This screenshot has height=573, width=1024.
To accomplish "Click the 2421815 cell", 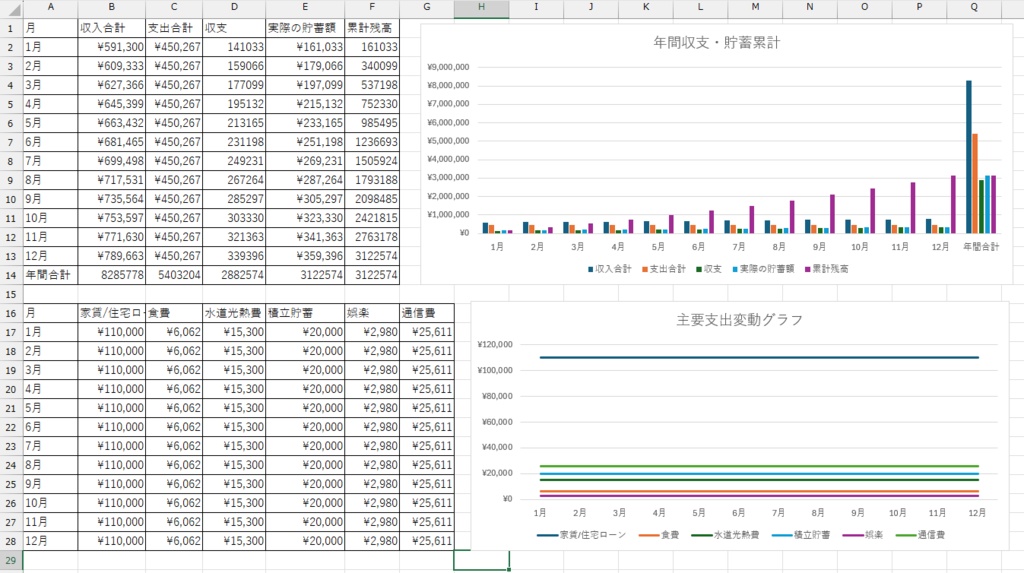I will coord(372,218).
